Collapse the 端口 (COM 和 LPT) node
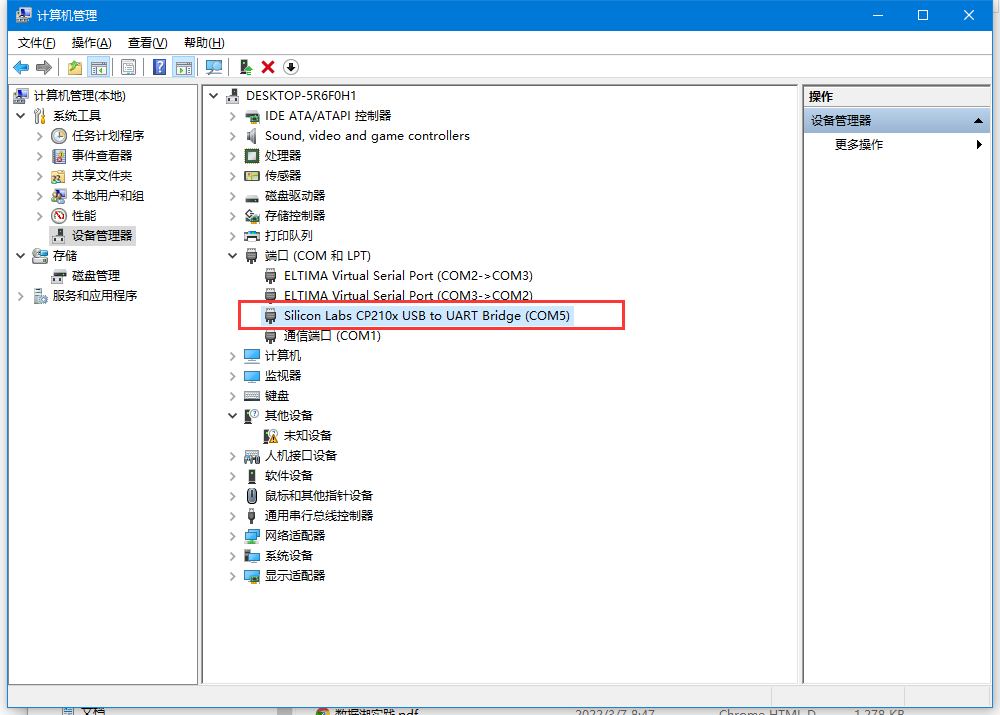The width and height of the screenshot is (1000, 715). click(x=233, y=256)
